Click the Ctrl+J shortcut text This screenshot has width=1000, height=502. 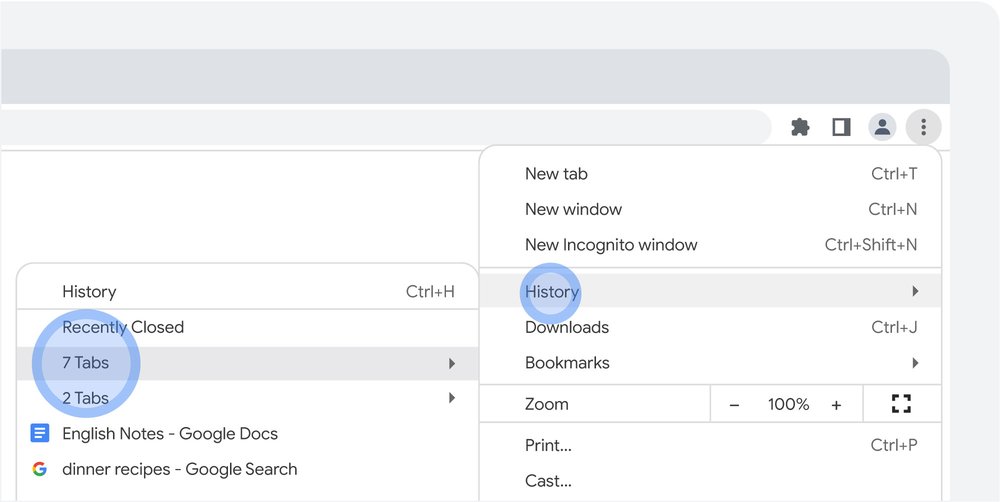click(894, 327)
